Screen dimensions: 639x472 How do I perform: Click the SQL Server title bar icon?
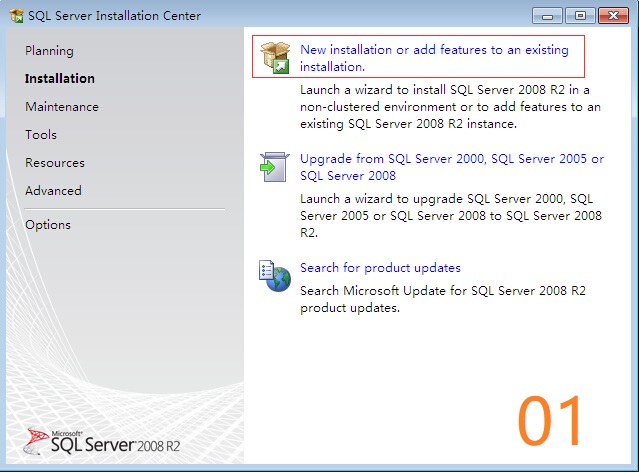click(17, 15)
